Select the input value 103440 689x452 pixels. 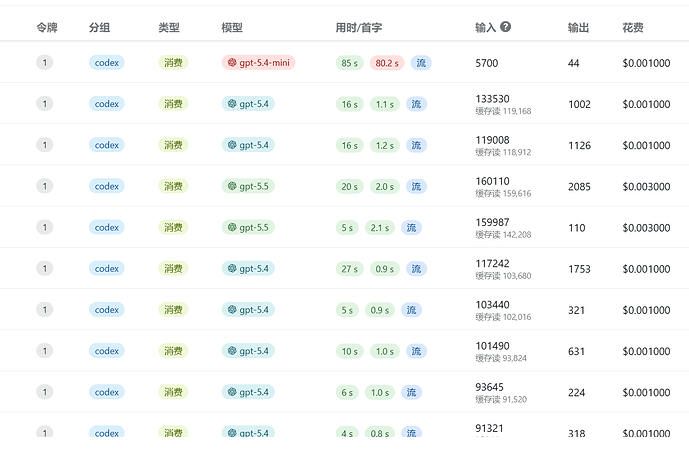(x=493, y=305)
